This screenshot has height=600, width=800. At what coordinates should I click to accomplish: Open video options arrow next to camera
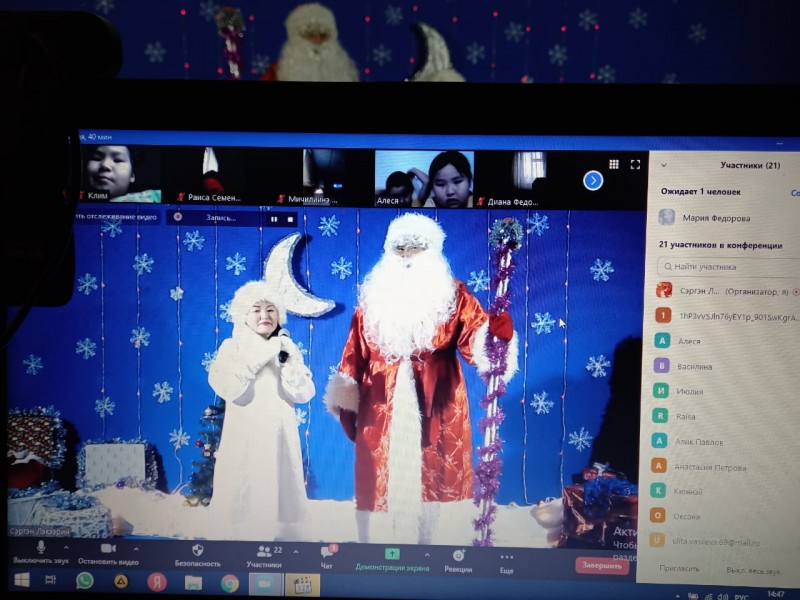(x=136, y=549)
